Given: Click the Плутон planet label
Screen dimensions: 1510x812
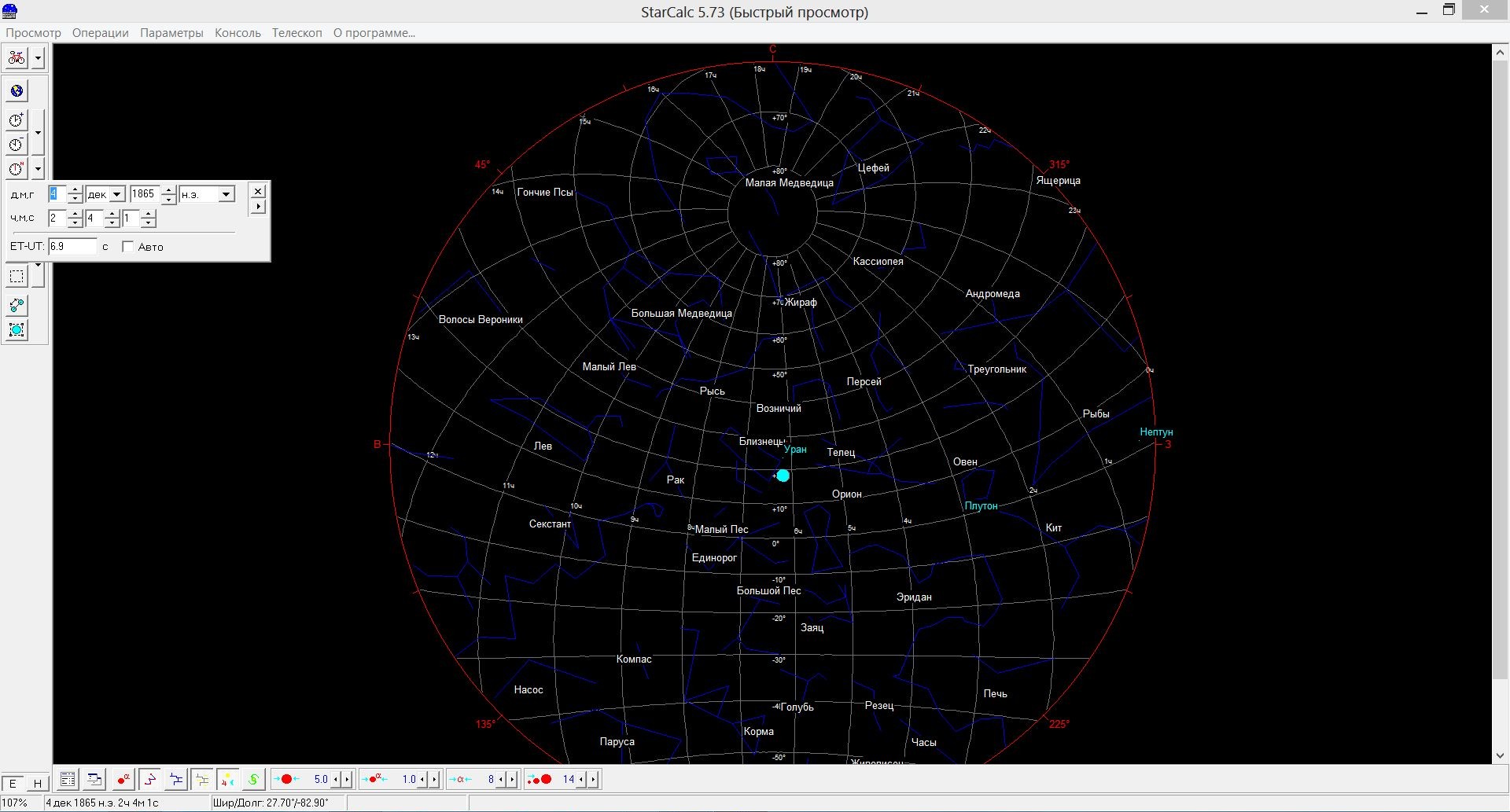Looking at the screenshot, I should (981, 506).
